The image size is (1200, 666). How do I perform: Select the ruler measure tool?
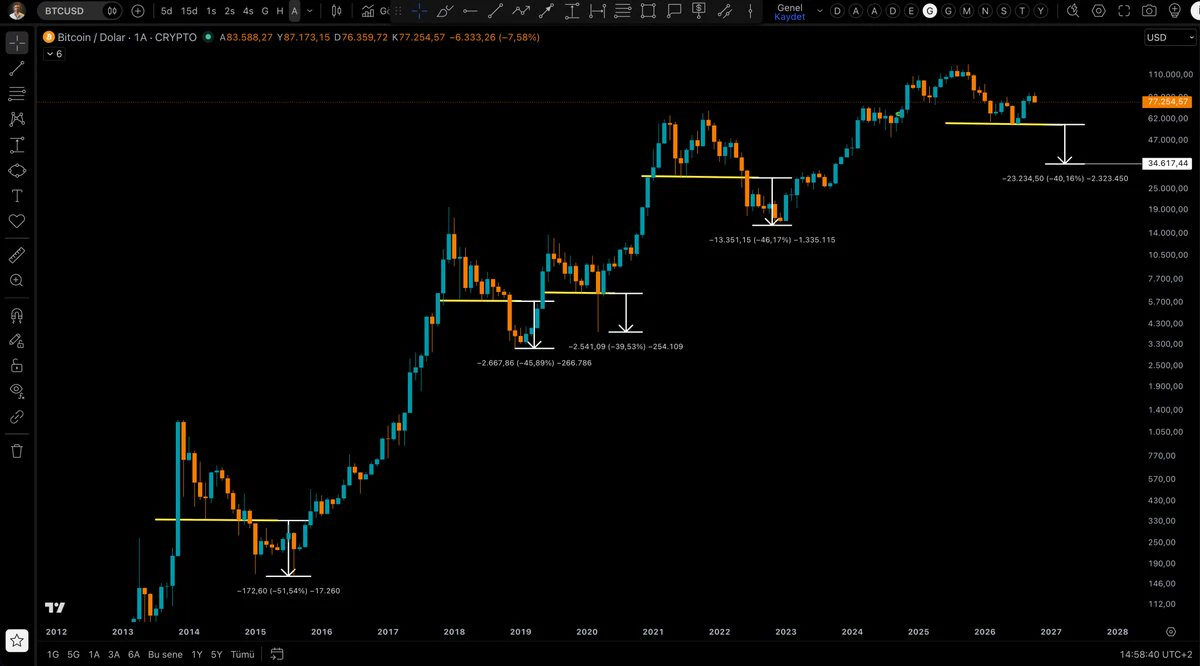point(17,256)
